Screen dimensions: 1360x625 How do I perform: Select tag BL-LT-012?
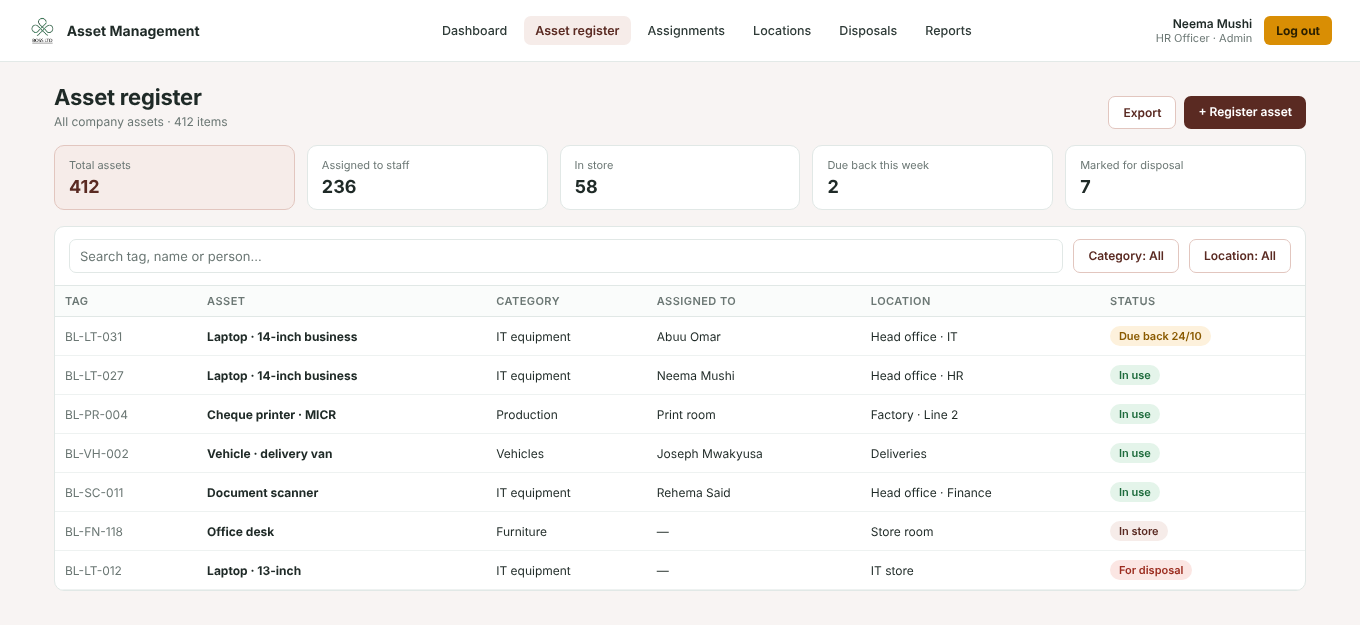coord(93,571)
